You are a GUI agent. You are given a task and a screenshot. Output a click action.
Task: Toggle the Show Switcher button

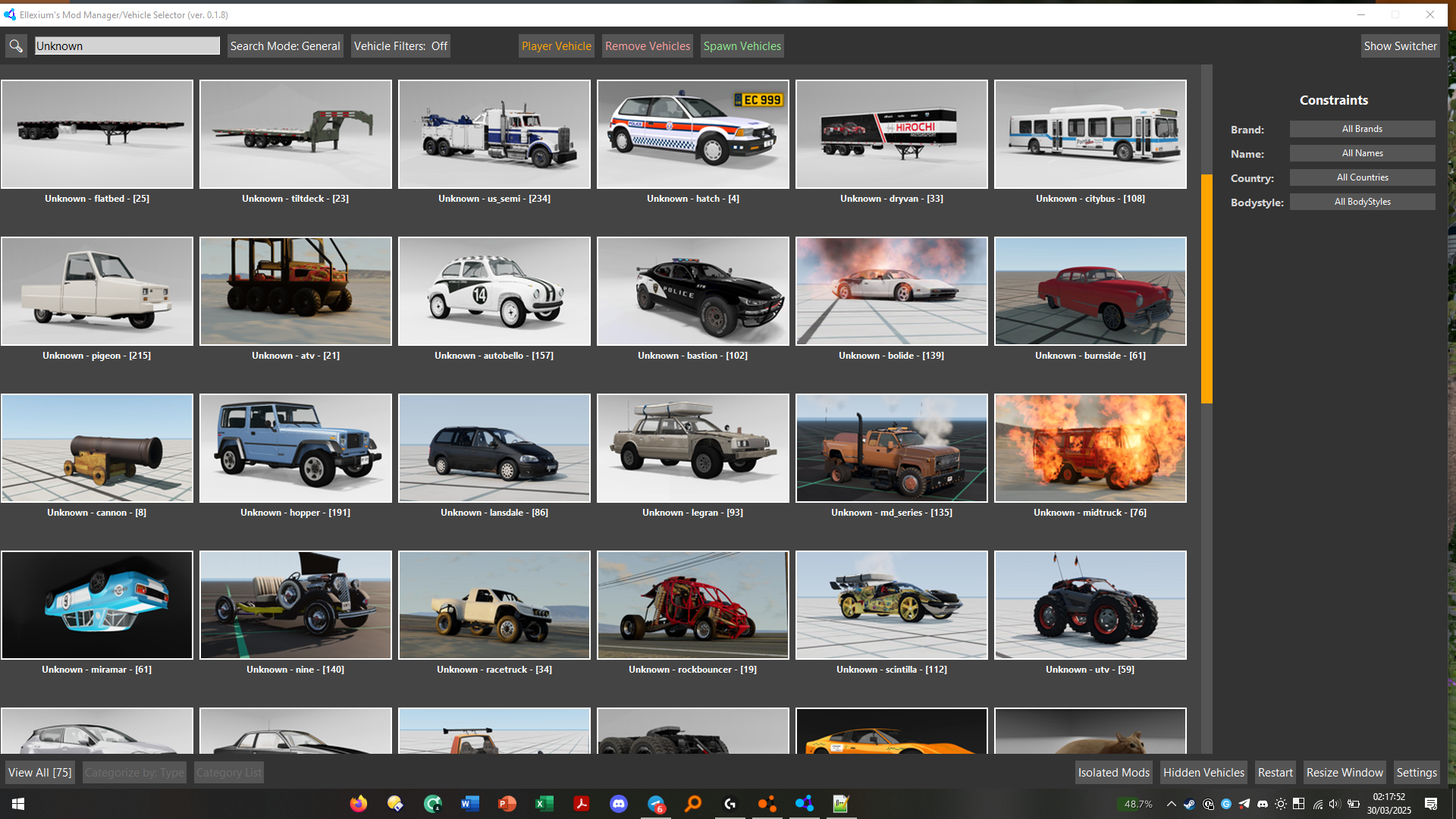tap(1400, 46)
